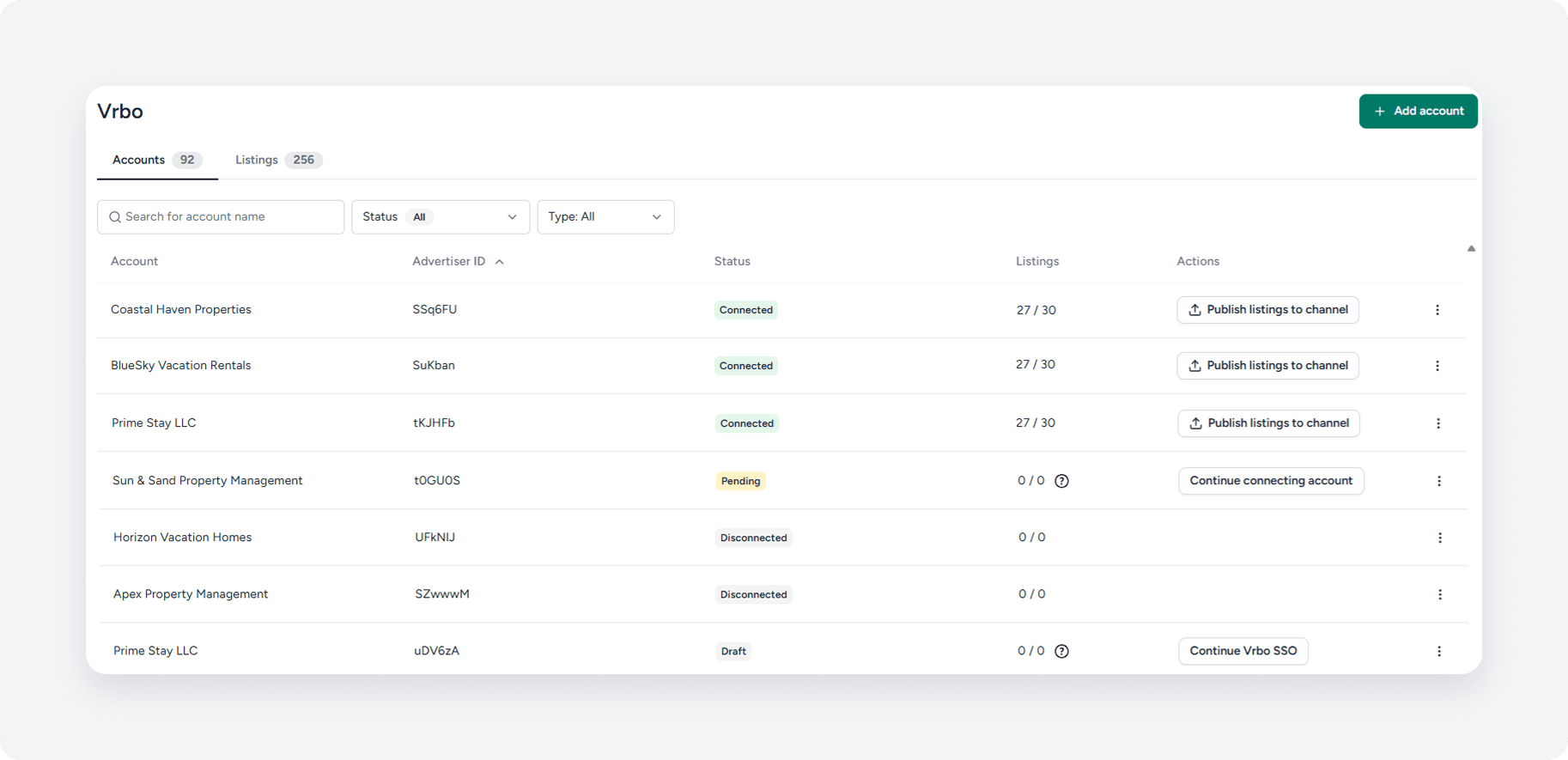Screen dimensions: 1568x760
Task: Open the Status filter dropdown
Action: (441, 217)
